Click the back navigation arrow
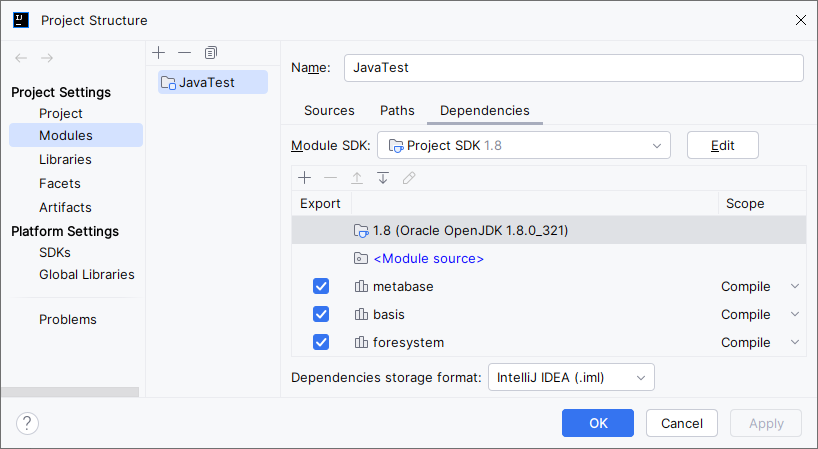 (x=21, y=59)
